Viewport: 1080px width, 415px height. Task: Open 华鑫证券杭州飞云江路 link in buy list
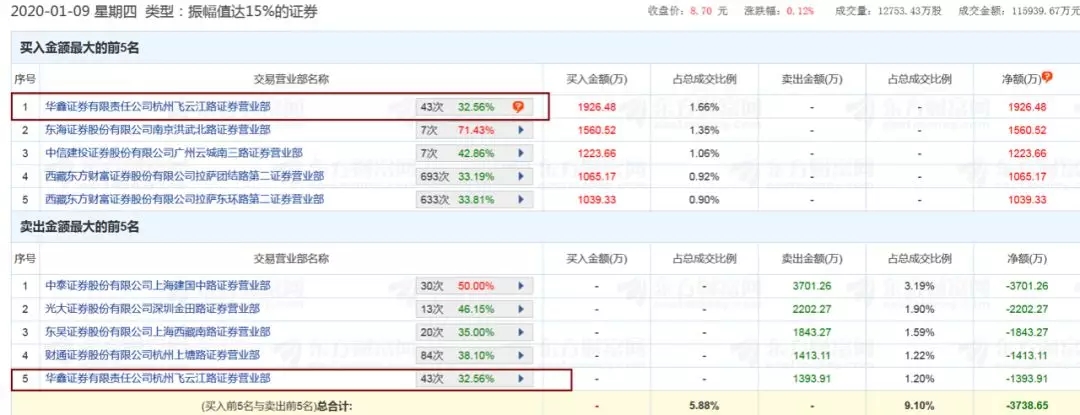[x=158, y=107]
